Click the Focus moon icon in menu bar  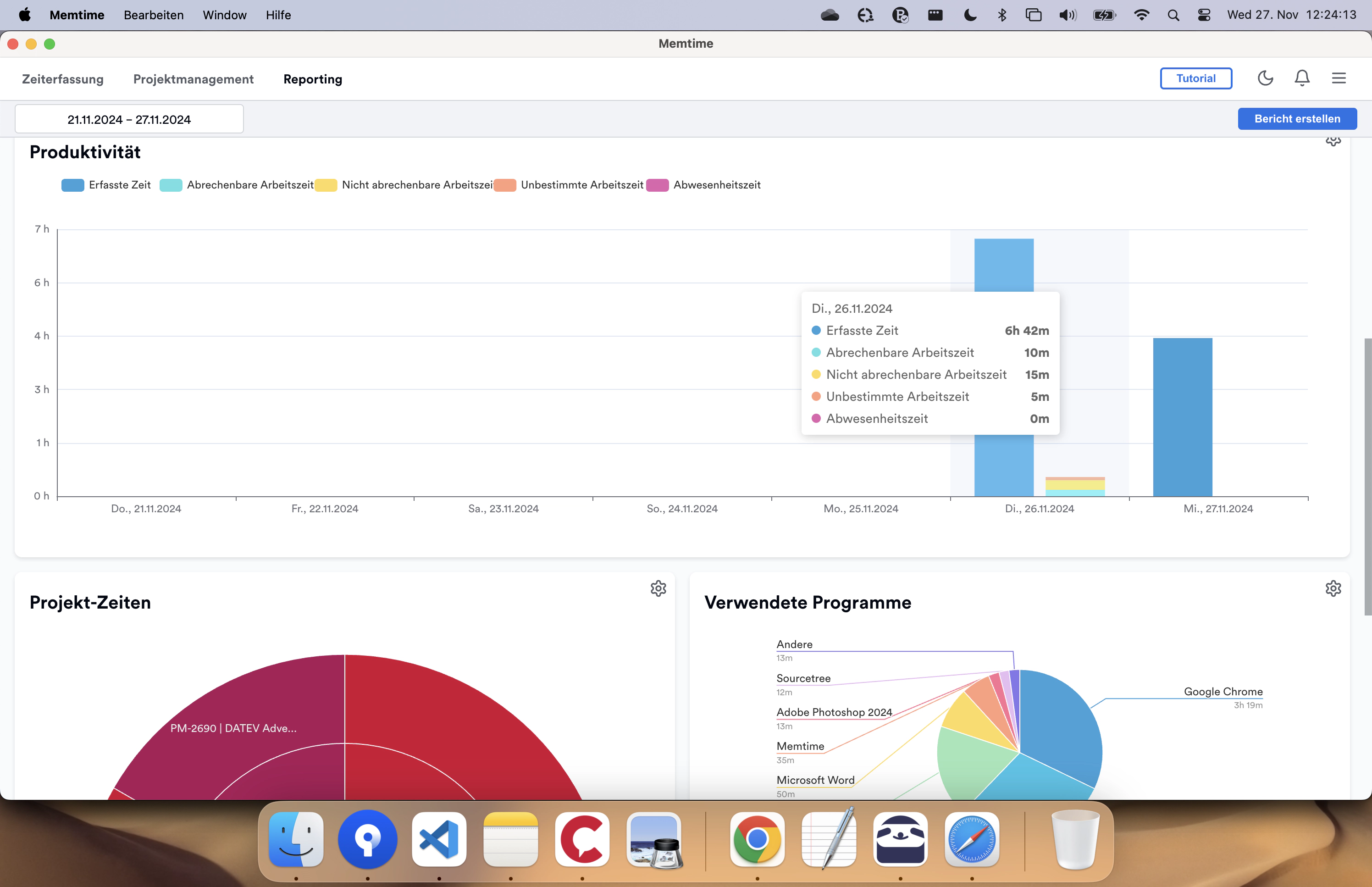pyautogui.click(x=970, y=15)
